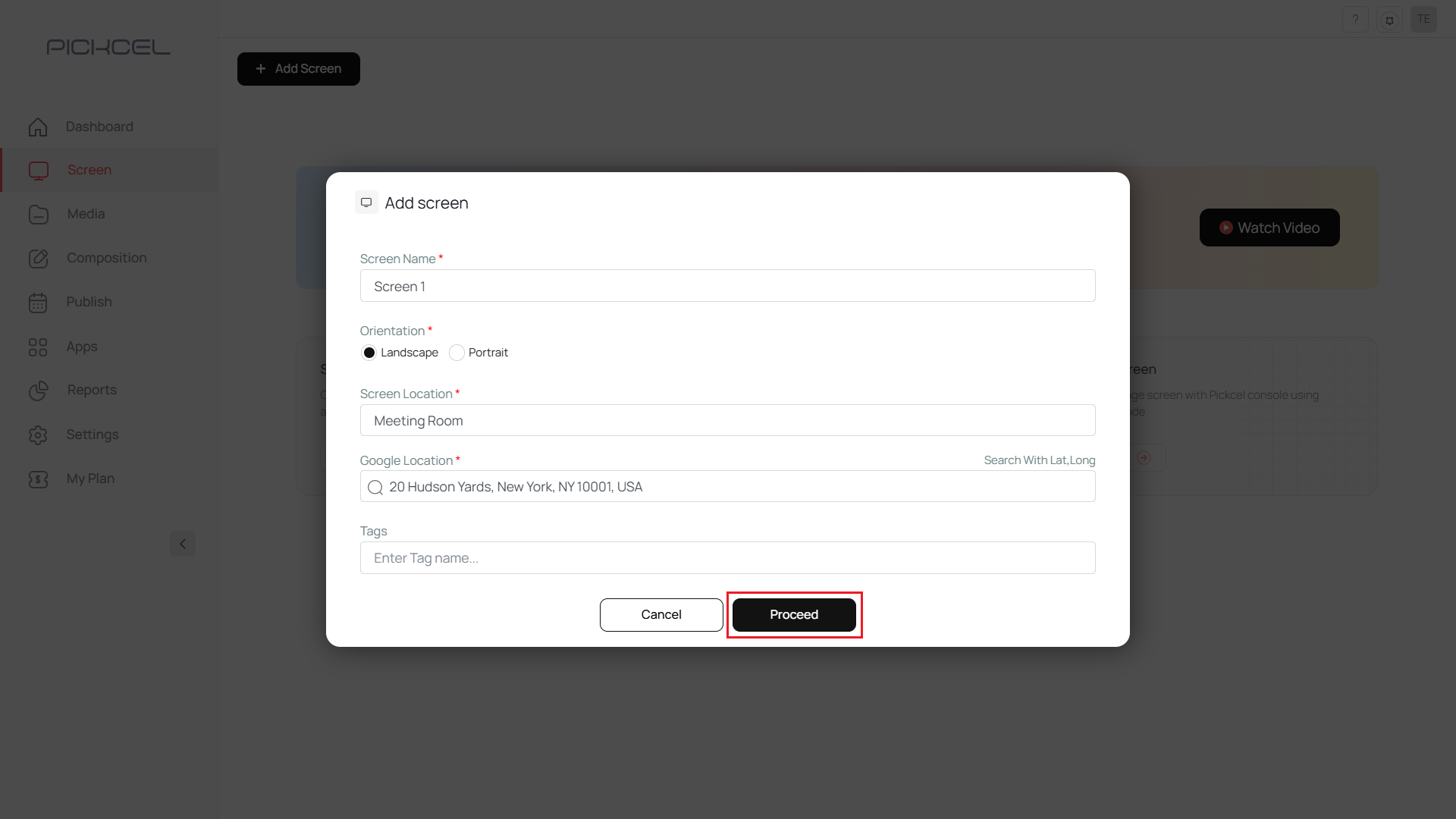Click the Media folder icon
Viewport: 1456px width, 819px height.
click(38, 215)
